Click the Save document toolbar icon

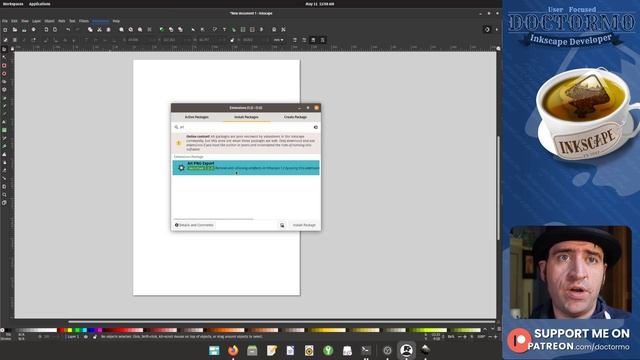click(x=24, y=30)
